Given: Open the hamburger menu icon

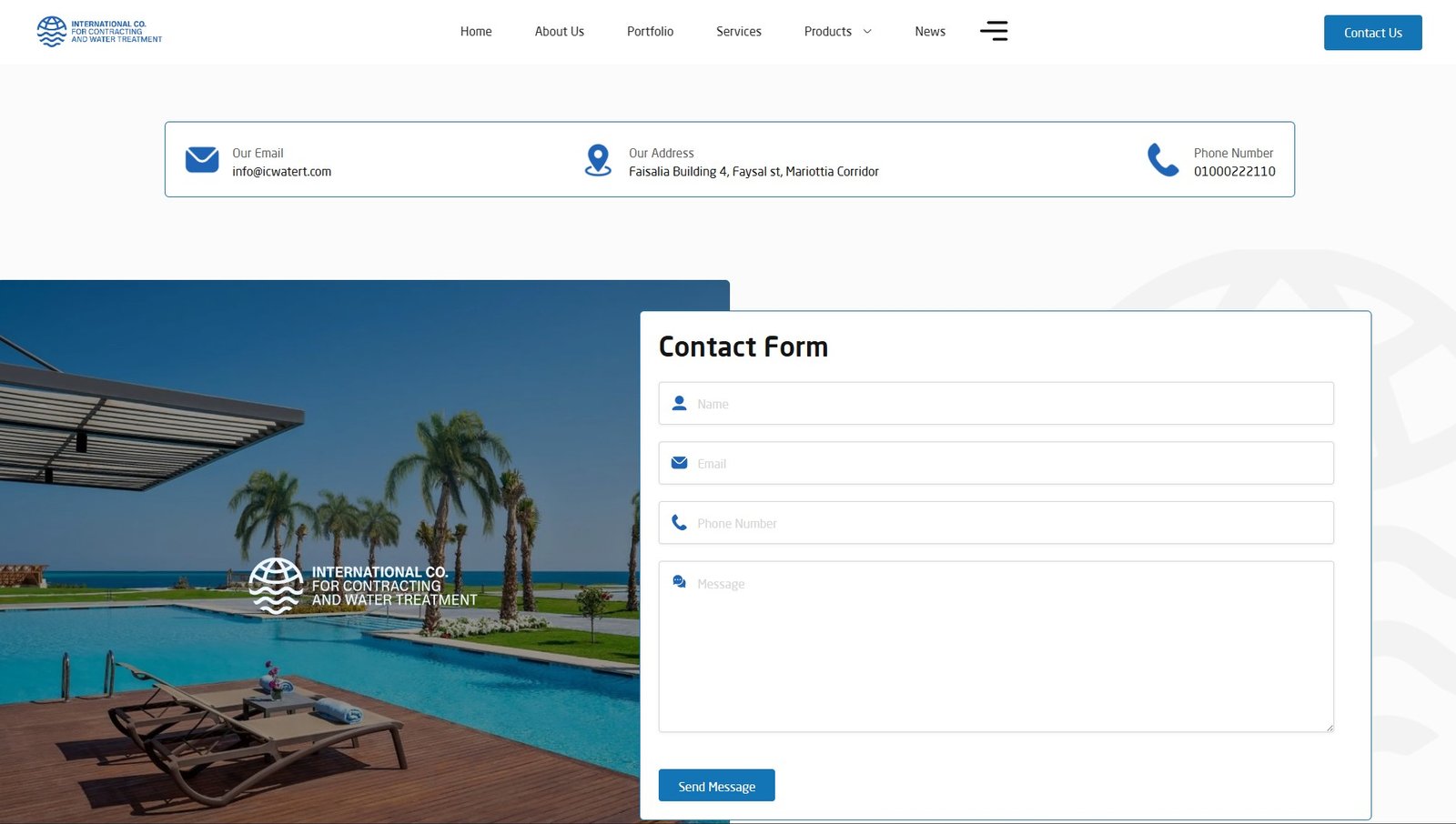Looking at the screenshot, I should (x=994, y=31).
